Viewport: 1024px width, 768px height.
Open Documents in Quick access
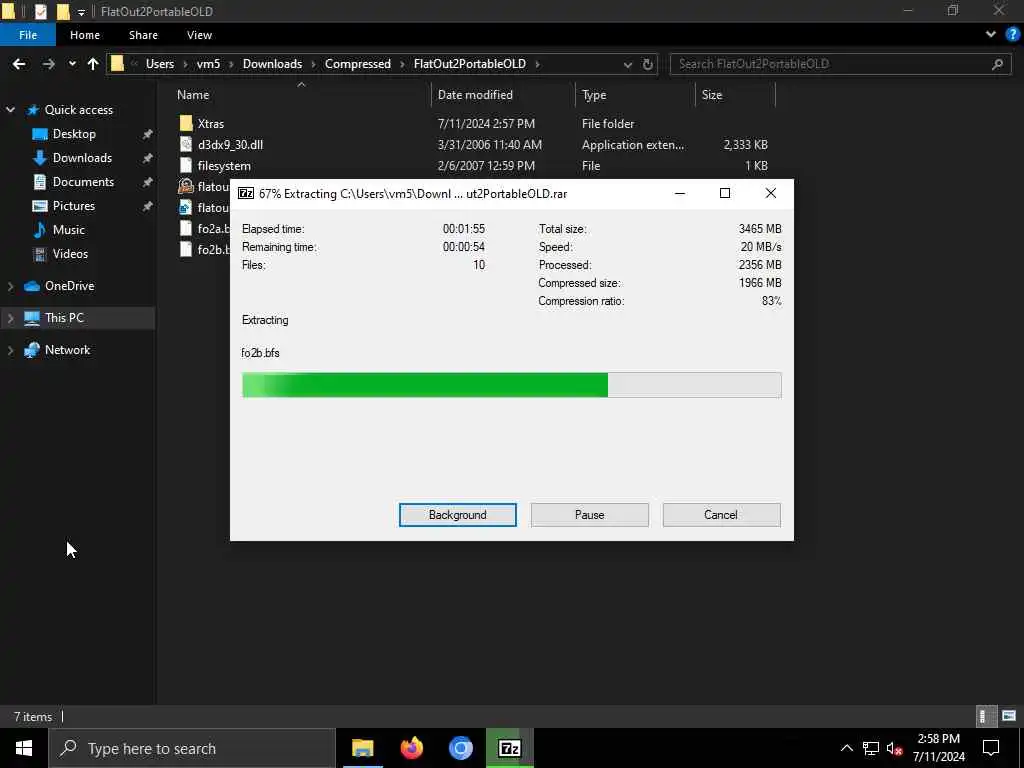pos(83,182)
